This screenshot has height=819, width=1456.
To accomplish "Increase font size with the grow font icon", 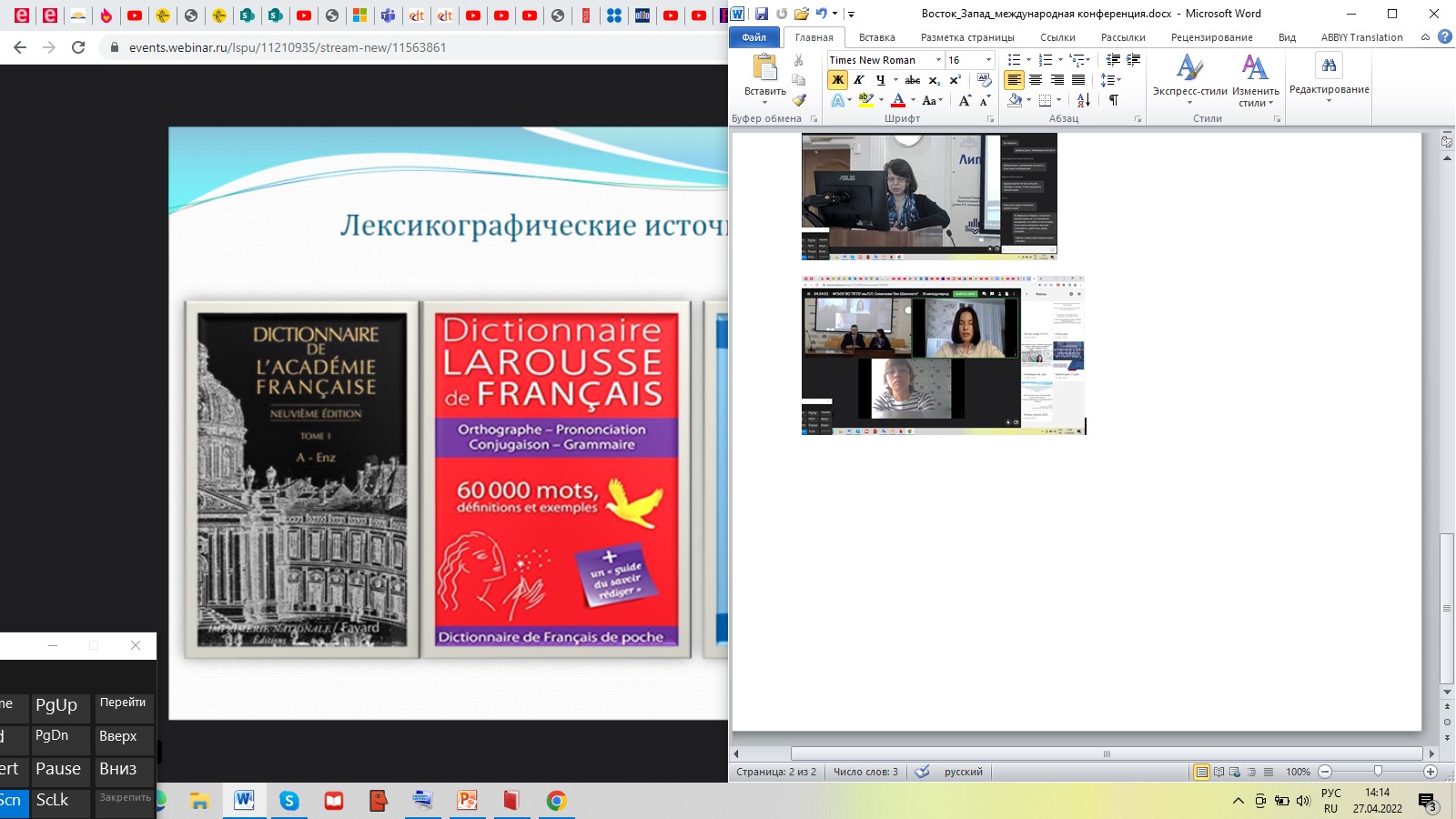I will pos(965,100).
